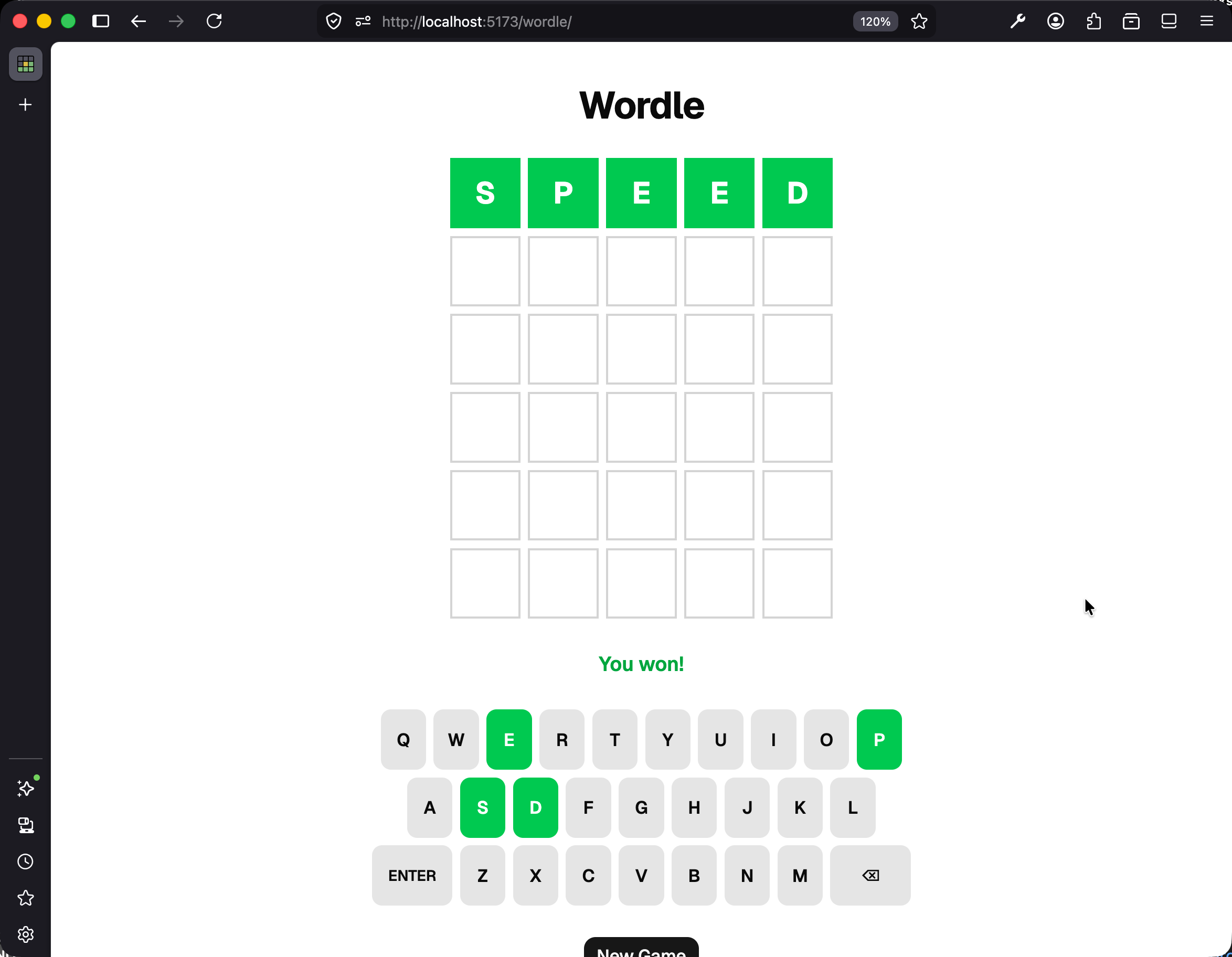Open sidebar settings gear icon

coord(25,934)
